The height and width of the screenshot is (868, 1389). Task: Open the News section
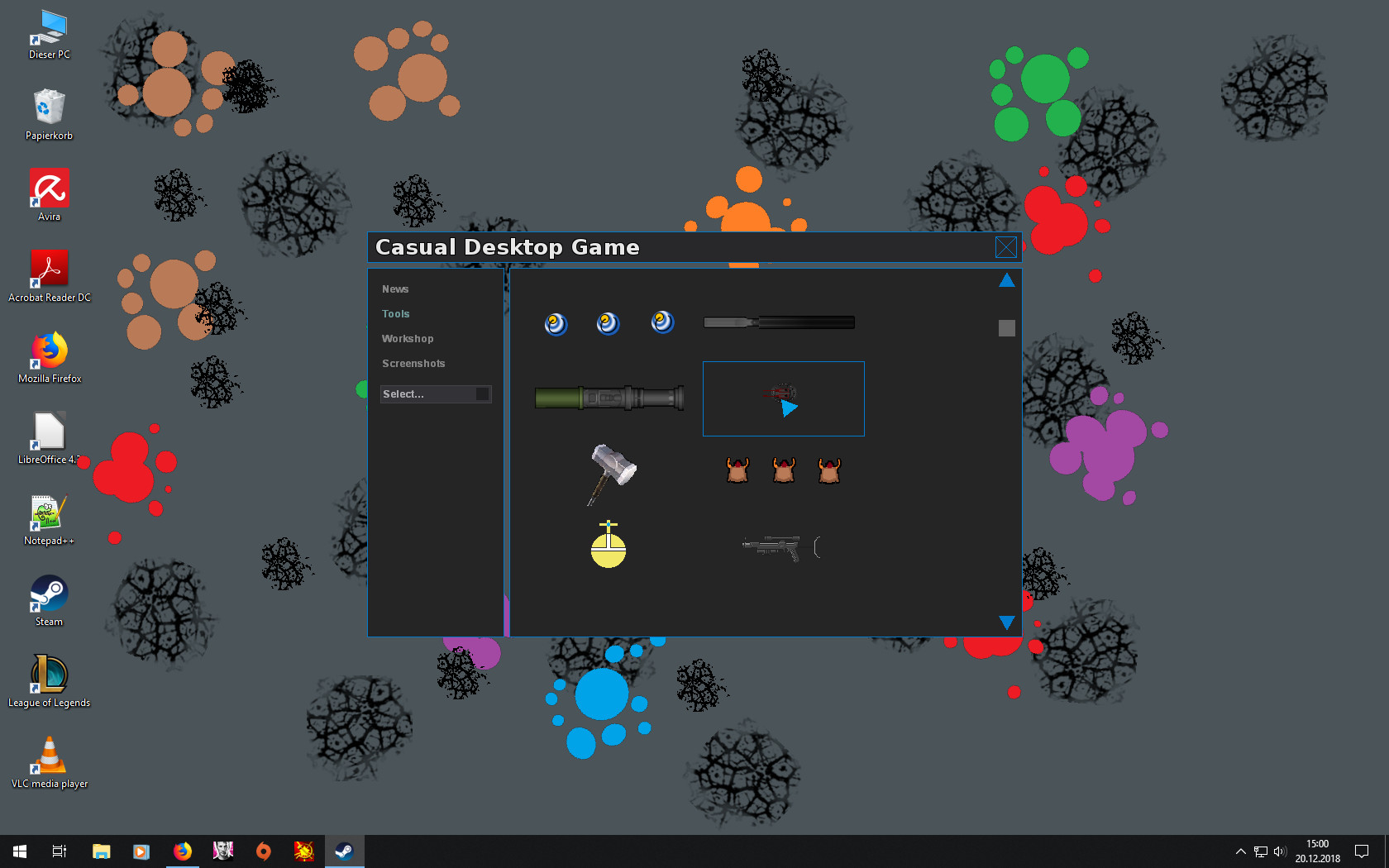tap(395, 289)
